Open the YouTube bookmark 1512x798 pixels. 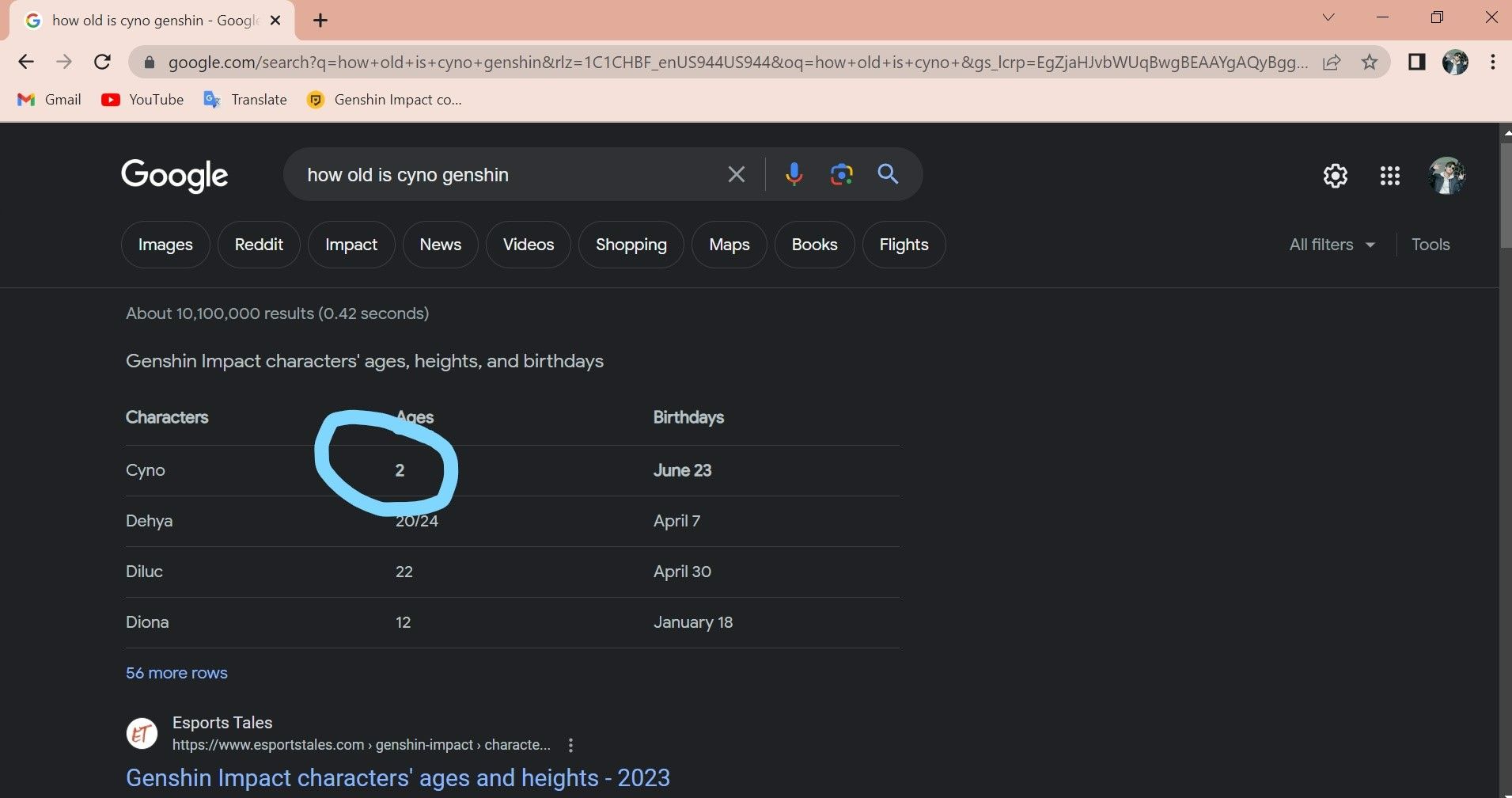point(142,99)
